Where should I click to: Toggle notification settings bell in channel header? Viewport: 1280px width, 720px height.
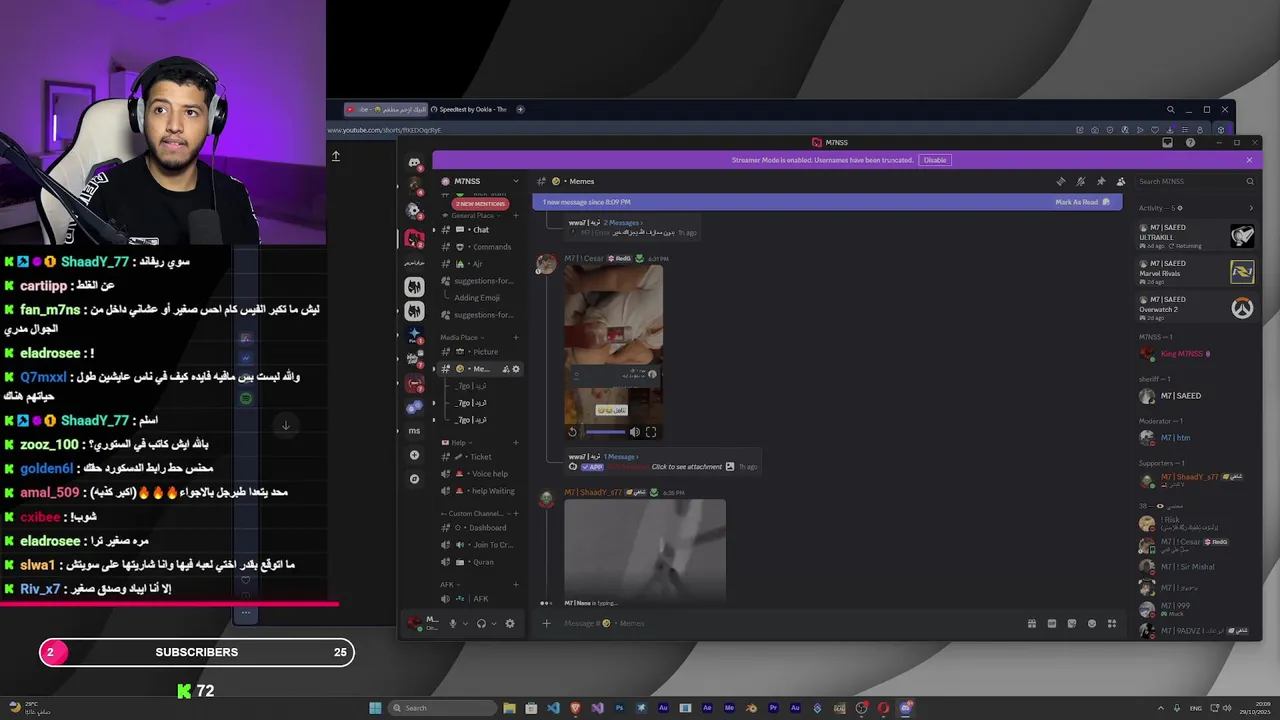(1081, 181)
